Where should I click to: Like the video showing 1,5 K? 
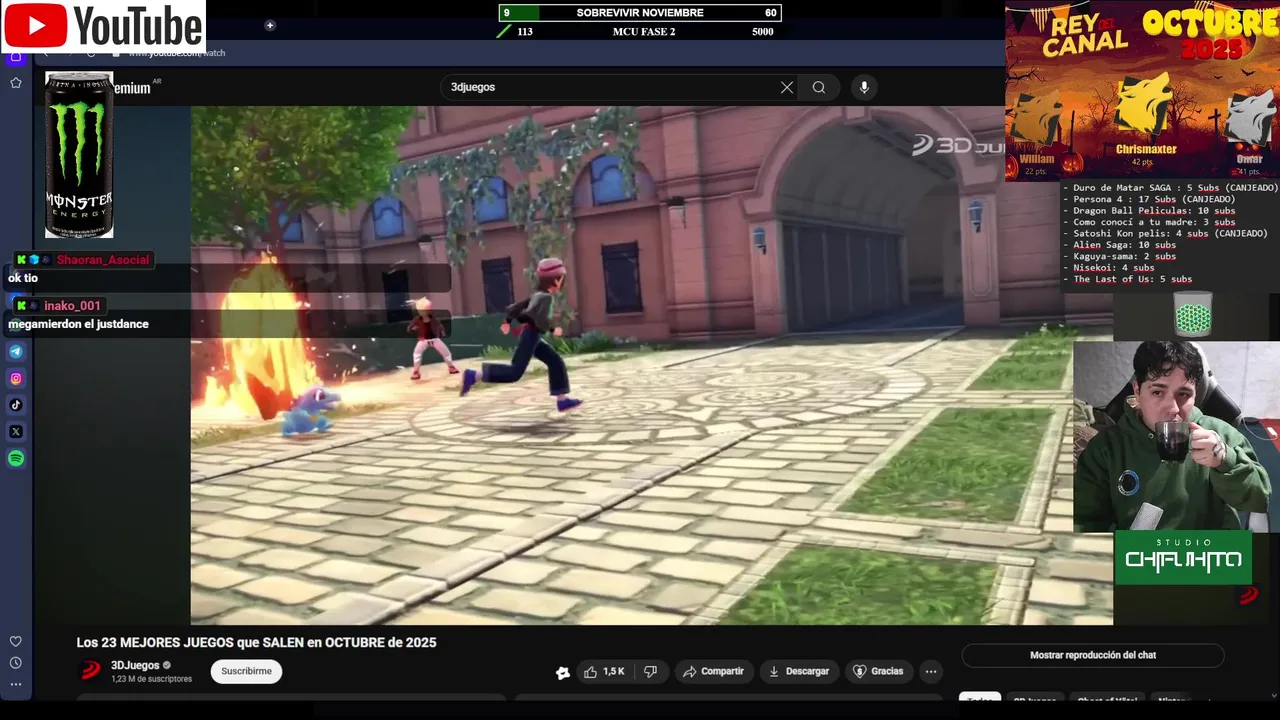point(603,672)
